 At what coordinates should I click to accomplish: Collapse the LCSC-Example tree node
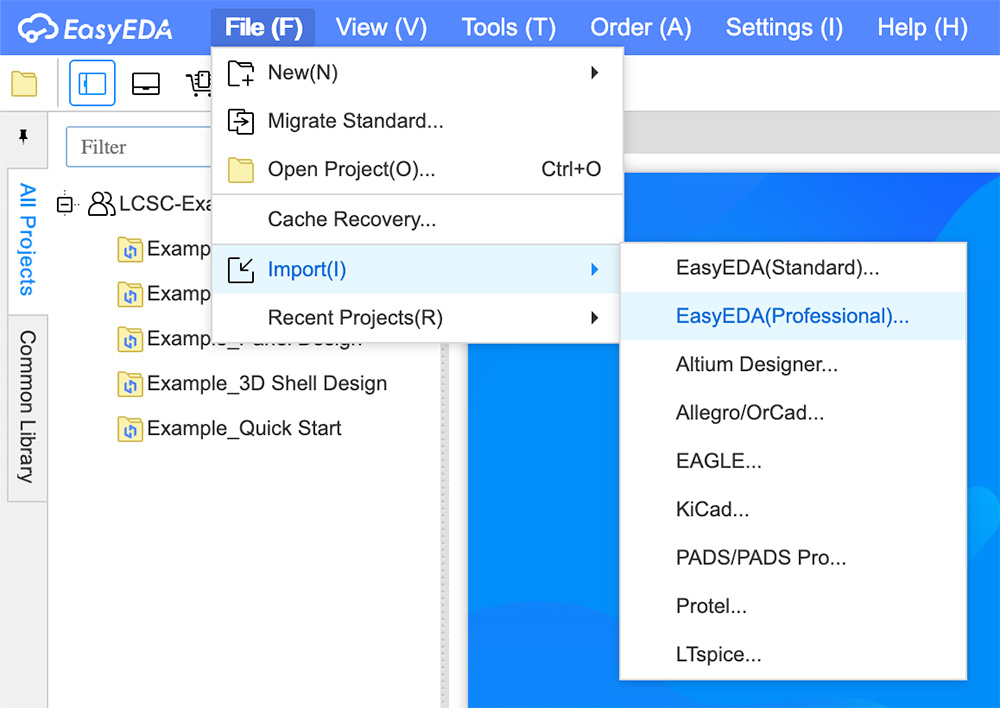pyautogui.click(x=65, y=204)
